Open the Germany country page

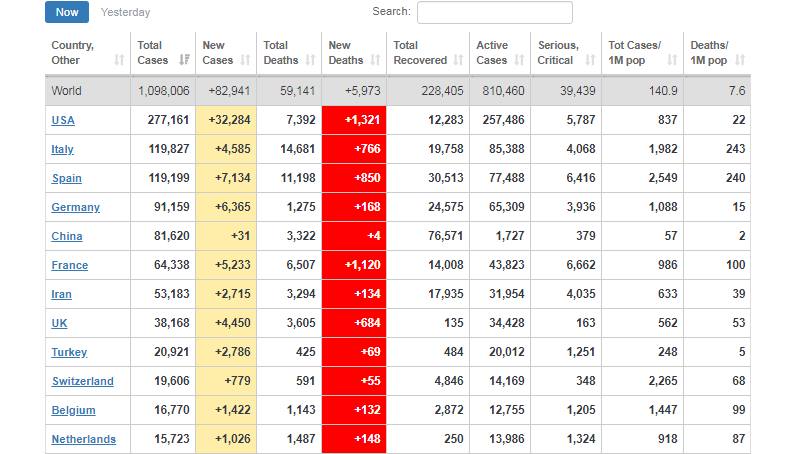(x=76, y=208)
